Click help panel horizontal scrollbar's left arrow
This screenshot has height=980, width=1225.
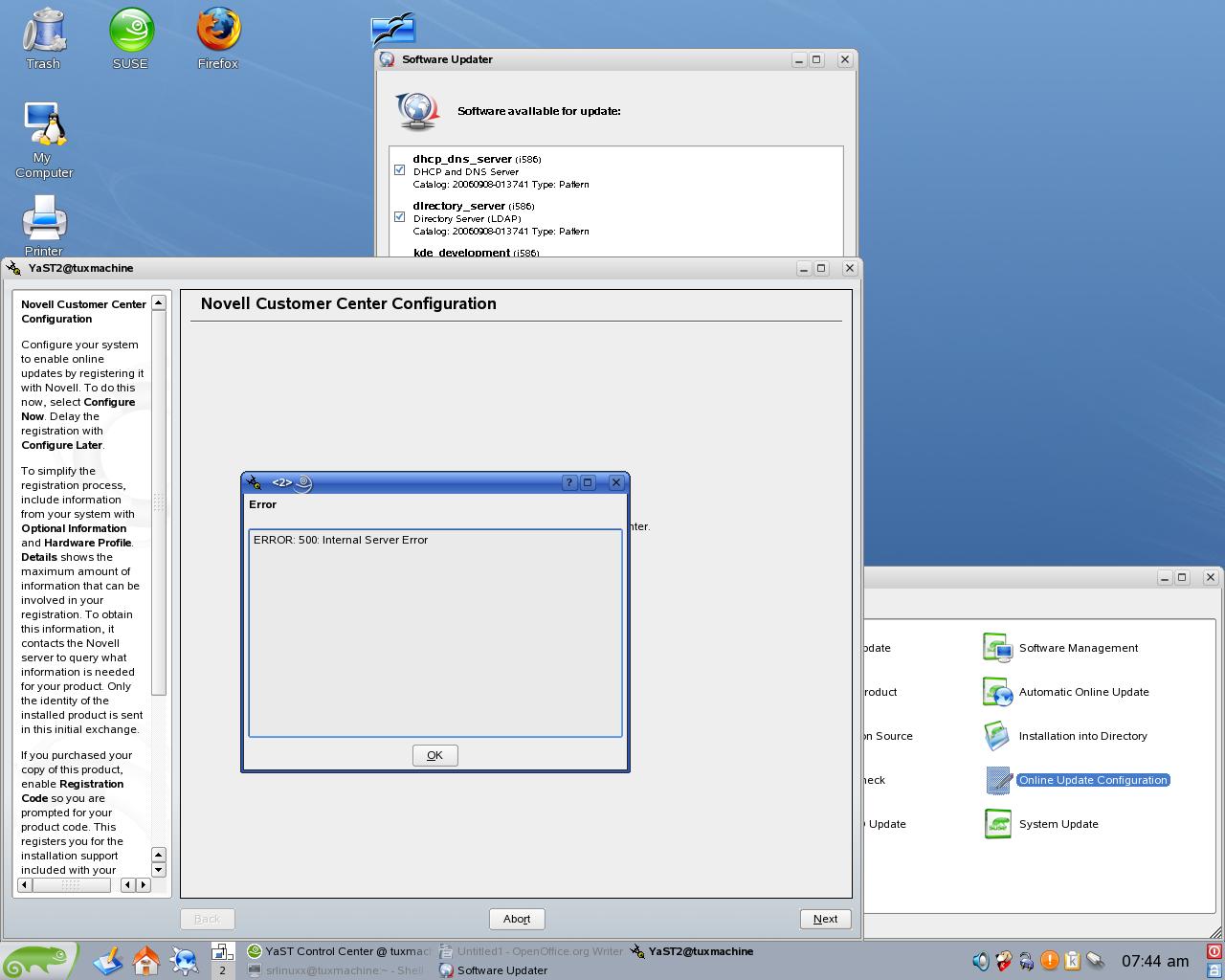(25, 885)
